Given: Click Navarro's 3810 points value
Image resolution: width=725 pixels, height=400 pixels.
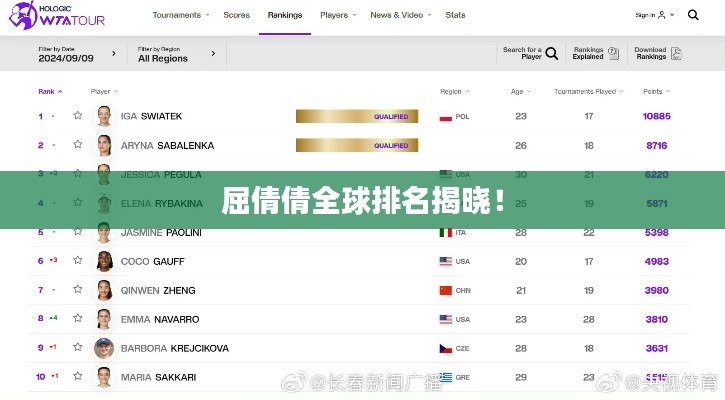Looking at the screenshot, I should (x=657, y=320).
